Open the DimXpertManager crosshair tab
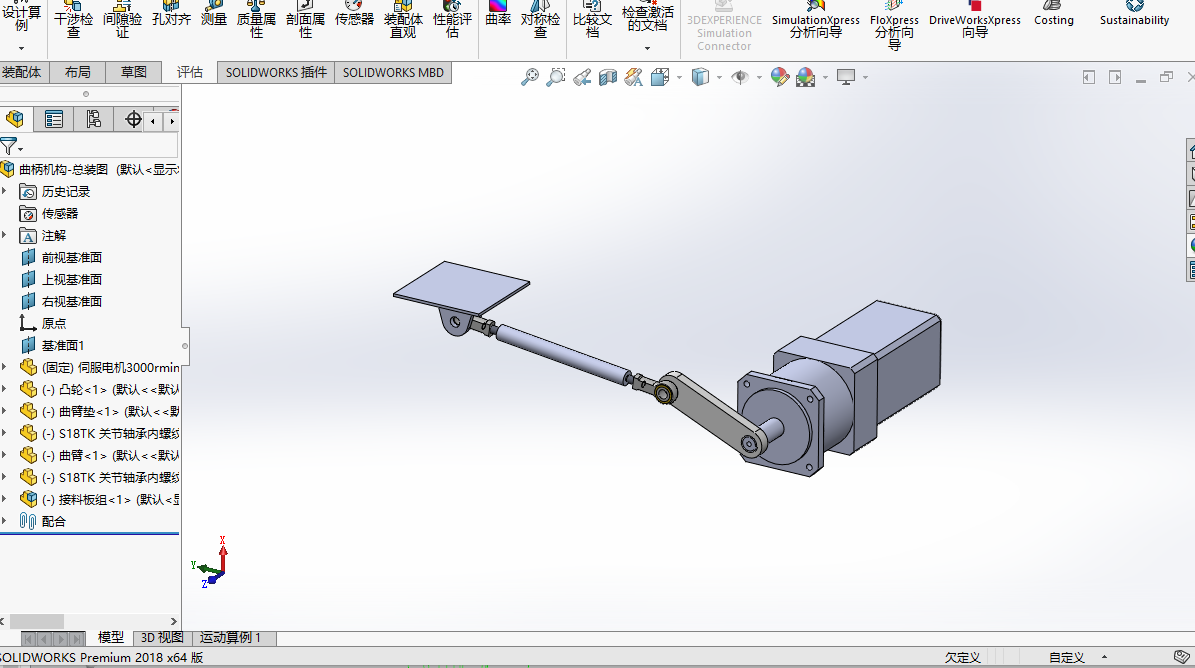This screenshot has width=1195, height=668. click(x=133, y=120)
